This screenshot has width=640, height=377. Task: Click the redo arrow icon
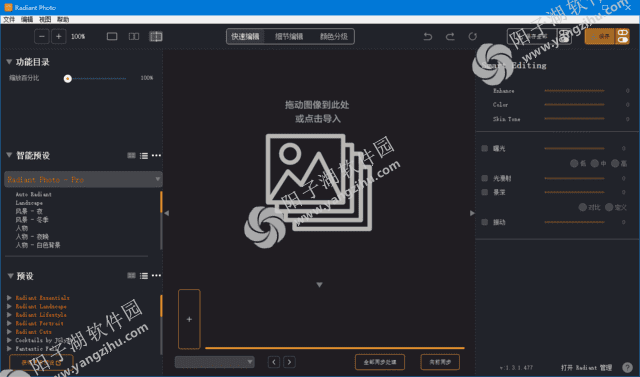click(450, 37)
